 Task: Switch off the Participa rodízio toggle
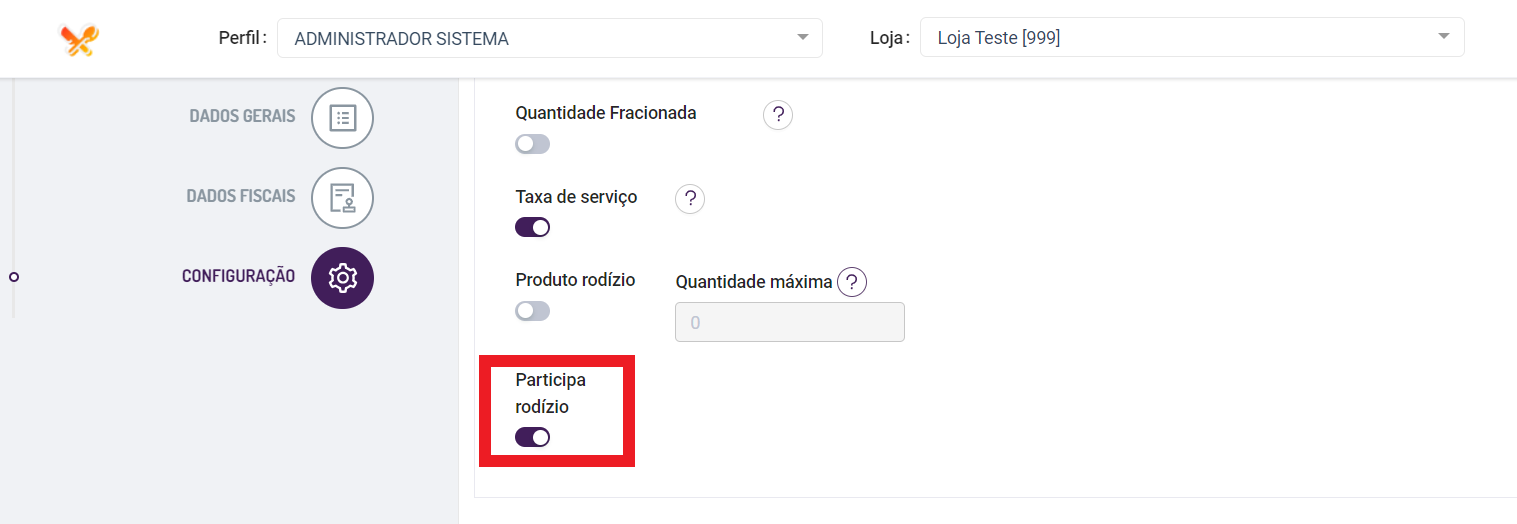(532, 437)
